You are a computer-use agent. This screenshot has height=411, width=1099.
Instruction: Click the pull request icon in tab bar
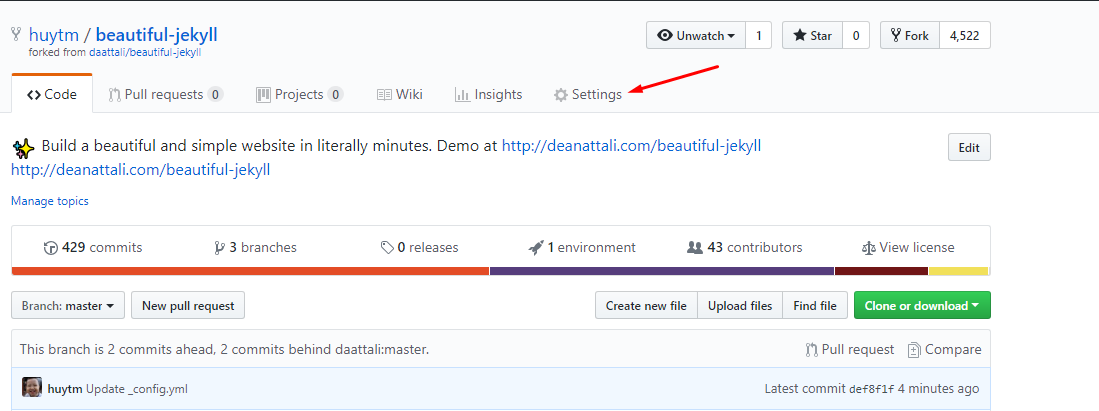pos(115,95)
